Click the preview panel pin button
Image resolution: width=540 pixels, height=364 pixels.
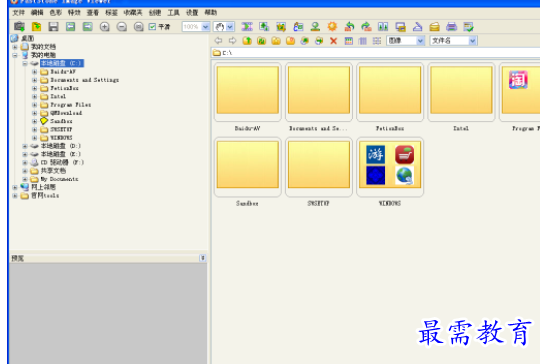[202, 258]
